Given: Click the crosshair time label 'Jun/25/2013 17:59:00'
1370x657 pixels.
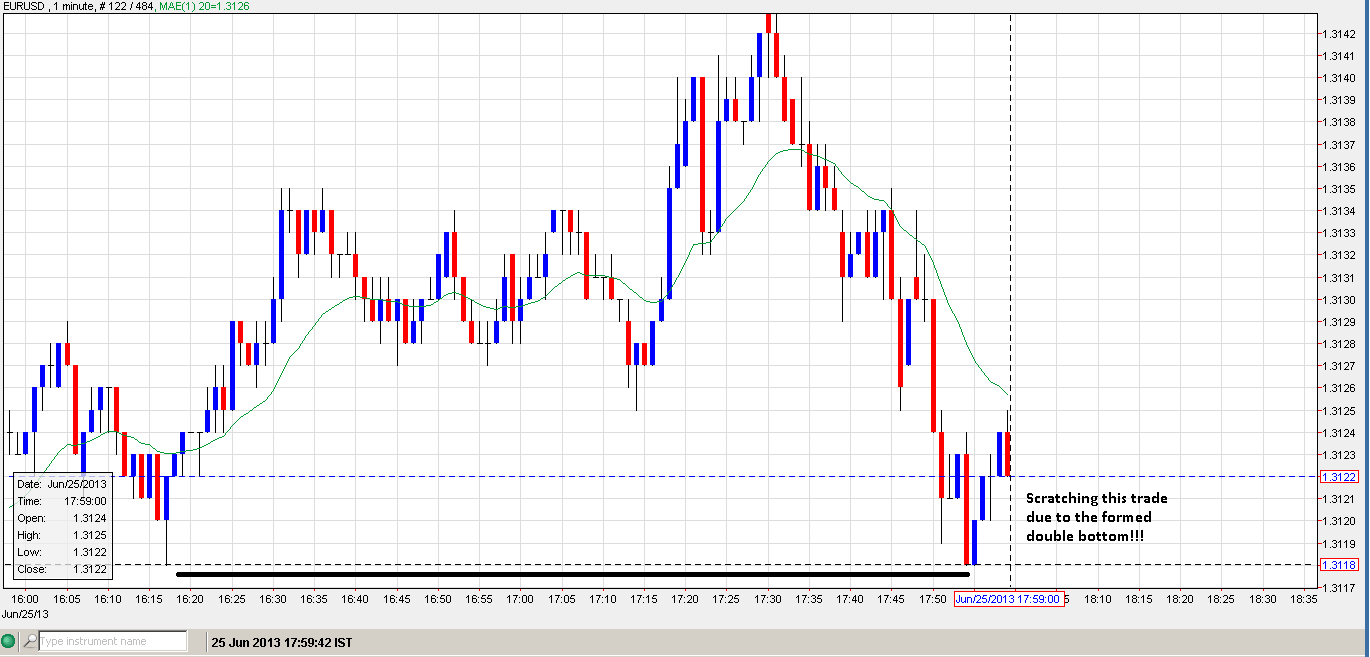Looking at the screenshot, I should pyautogui.click(x=1008, y=599).
